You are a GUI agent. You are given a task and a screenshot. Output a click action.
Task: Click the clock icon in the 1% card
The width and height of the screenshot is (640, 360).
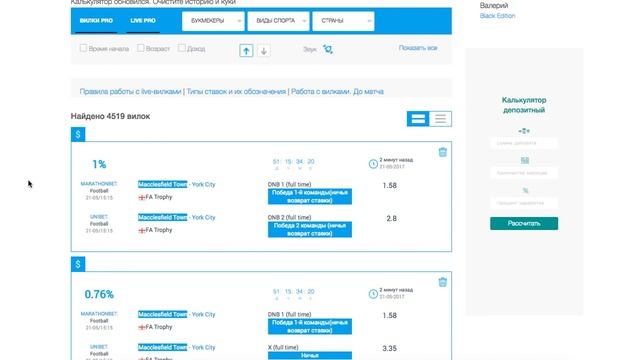pos(373,164)
